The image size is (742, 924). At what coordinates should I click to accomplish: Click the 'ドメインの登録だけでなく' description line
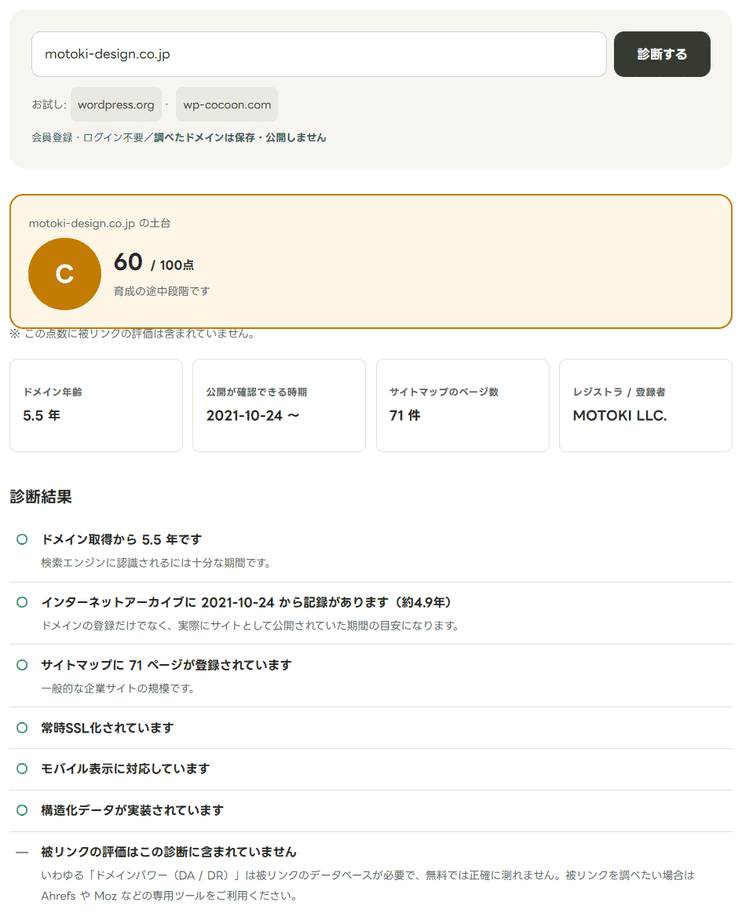click(250, 626)
